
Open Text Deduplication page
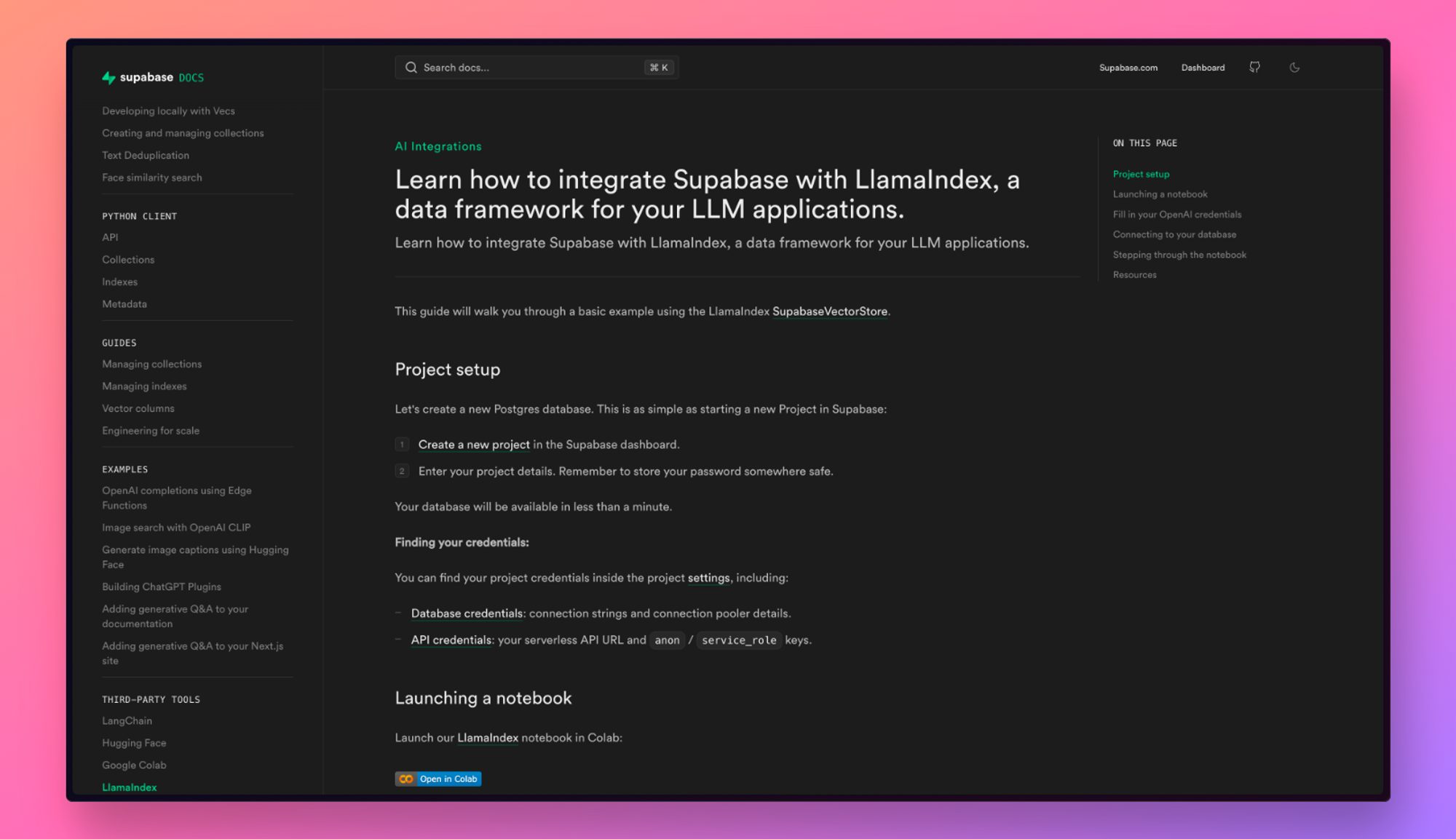146,156
